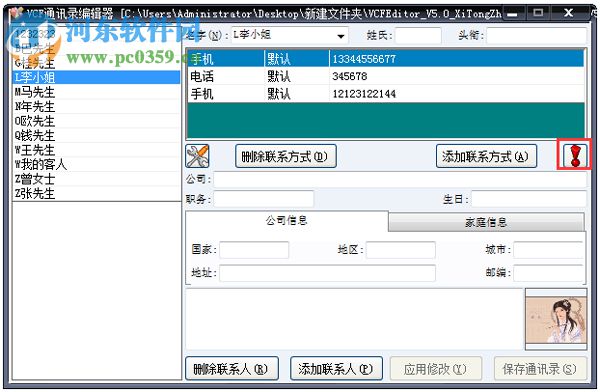Focus the 邮编 input field
The height and width of the screenshot is (392, 600).
(x=548, y=273)
